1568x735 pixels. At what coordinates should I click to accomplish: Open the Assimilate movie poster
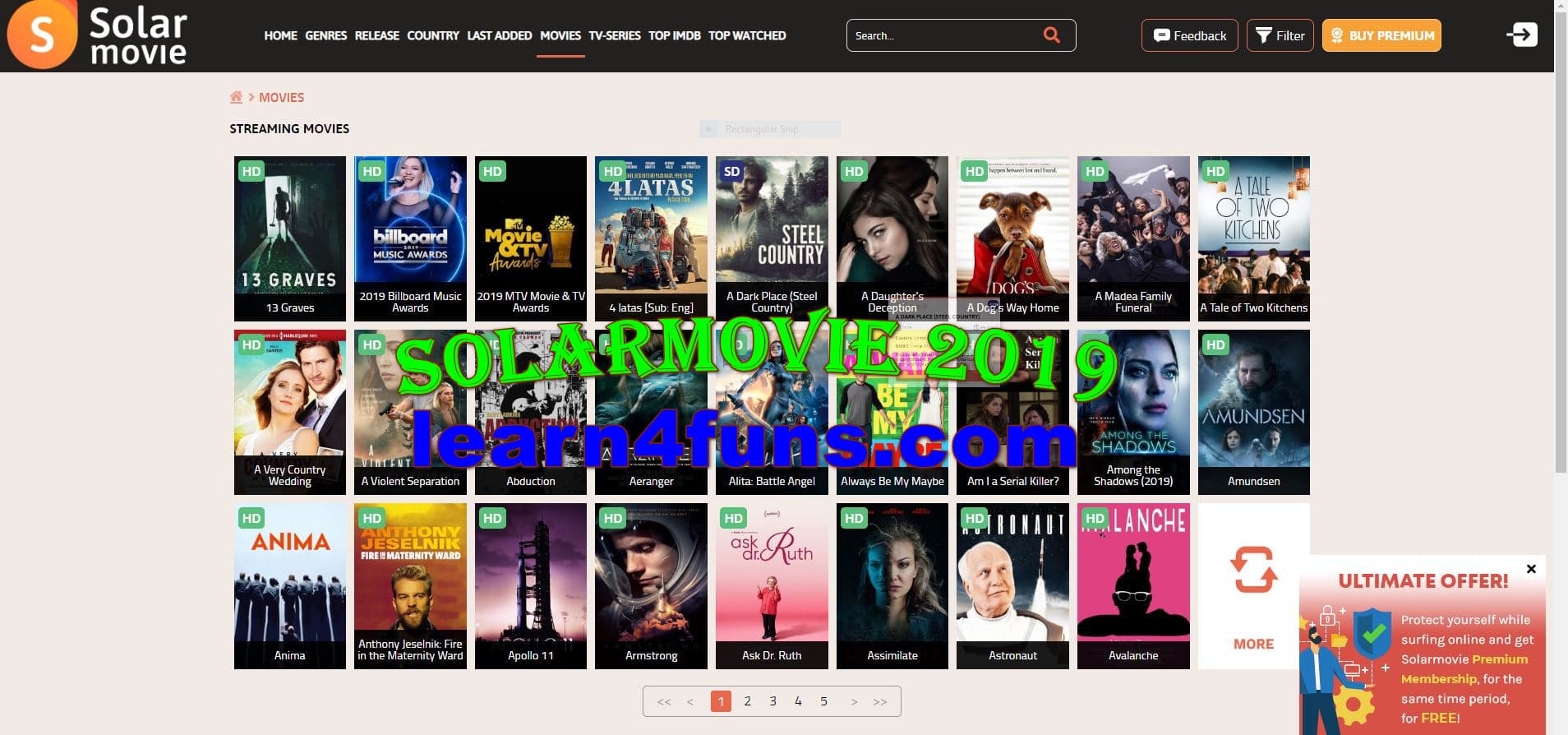892,586
